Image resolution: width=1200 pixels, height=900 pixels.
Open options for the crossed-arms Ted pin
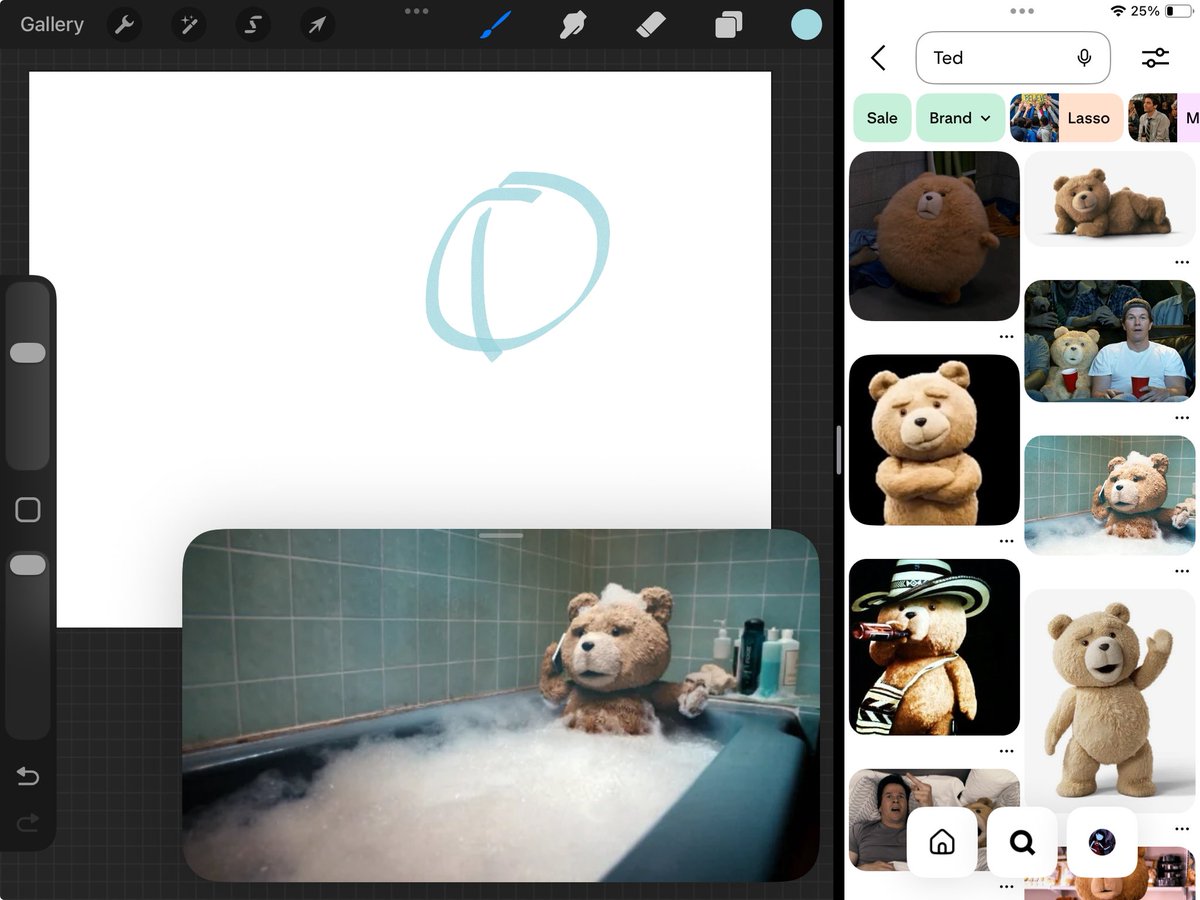tap(1006, 541)
